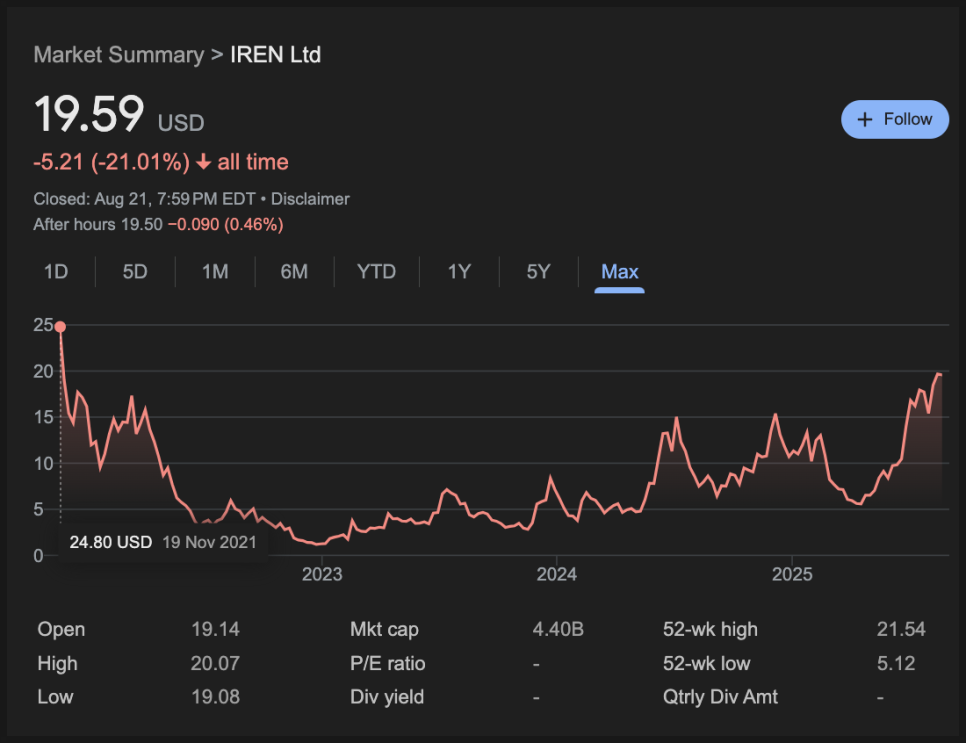Viewport: 966px width, 743px height.
Task: Click the 21.54 52-week high value
Action: (901, 629)
